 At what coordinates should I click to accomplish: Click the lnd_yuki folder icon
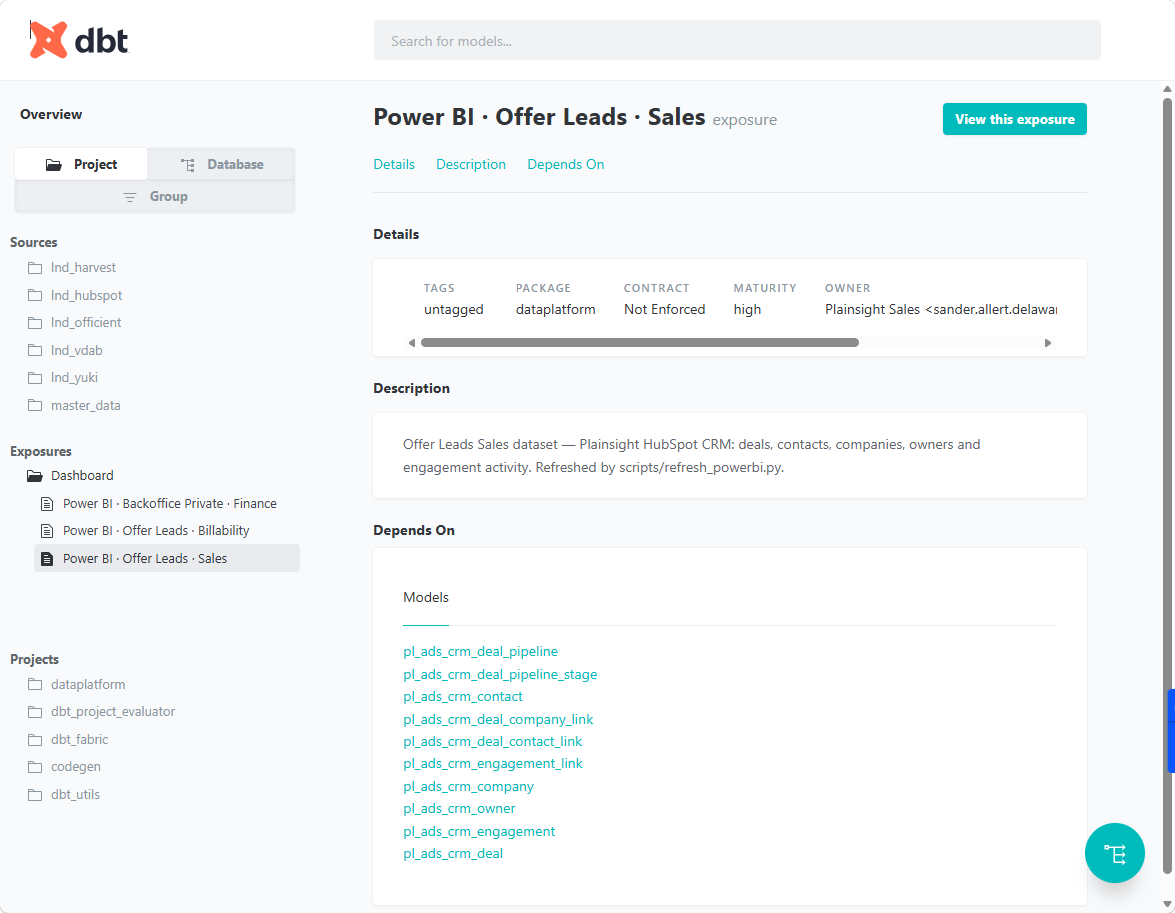(35, 377)
